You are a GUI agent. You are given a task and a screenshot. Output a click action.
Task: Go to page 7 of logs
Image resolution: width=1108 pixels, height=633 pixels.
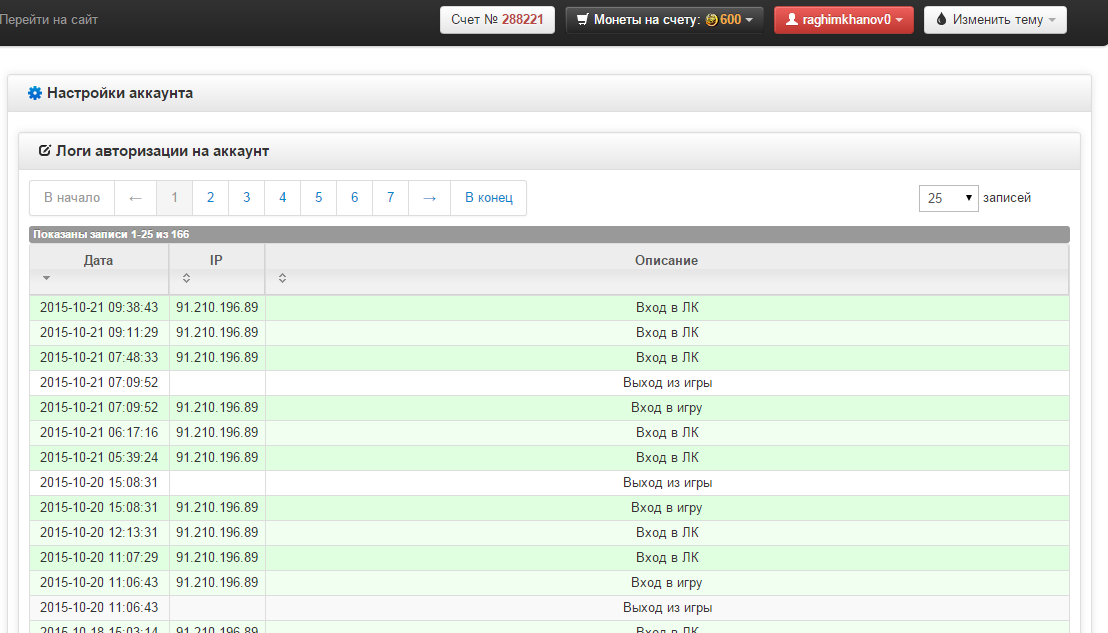390,198
